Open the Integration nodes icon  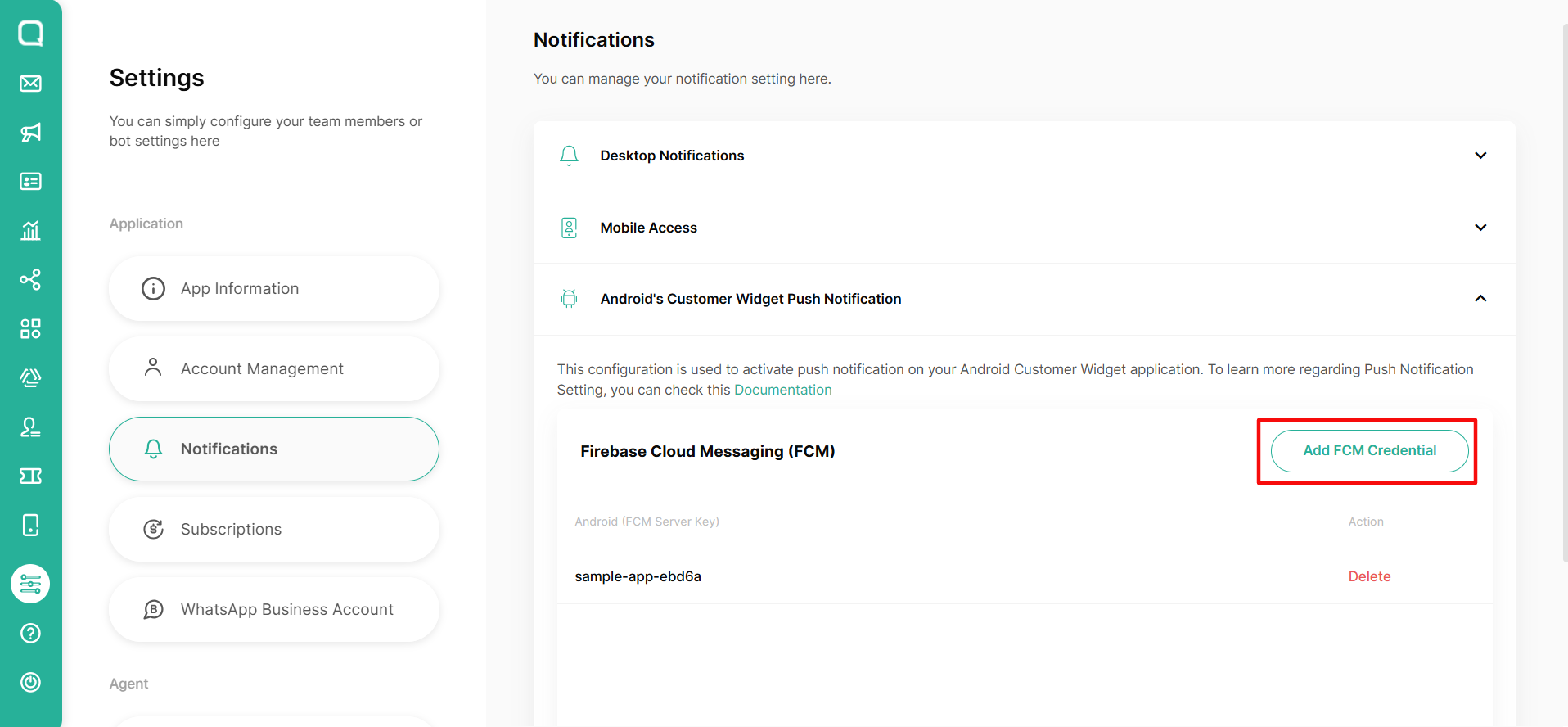pyautogui.click(x=31, y=280)
